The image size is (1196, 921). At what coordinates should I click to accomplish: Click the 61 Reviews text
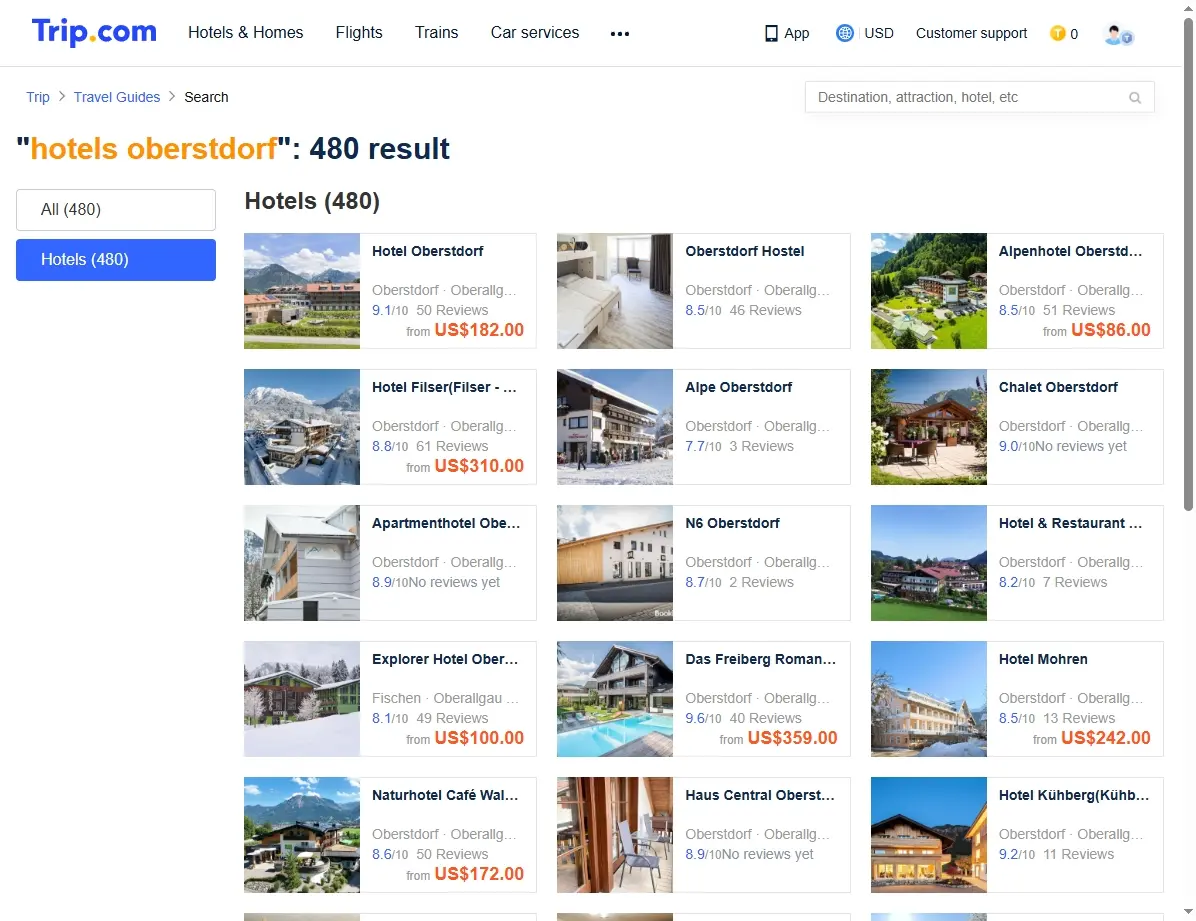click(452, 446)
